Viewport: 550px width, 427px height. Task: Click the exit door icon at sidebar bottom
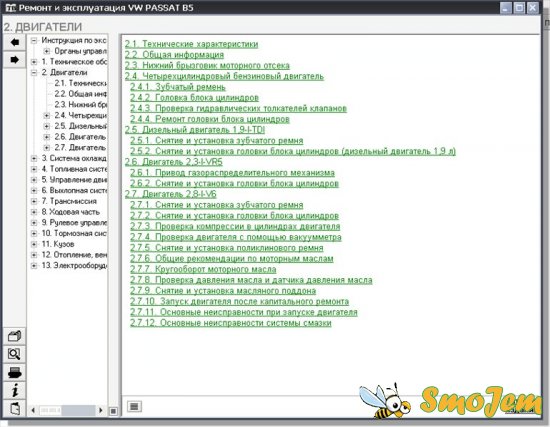14,409
